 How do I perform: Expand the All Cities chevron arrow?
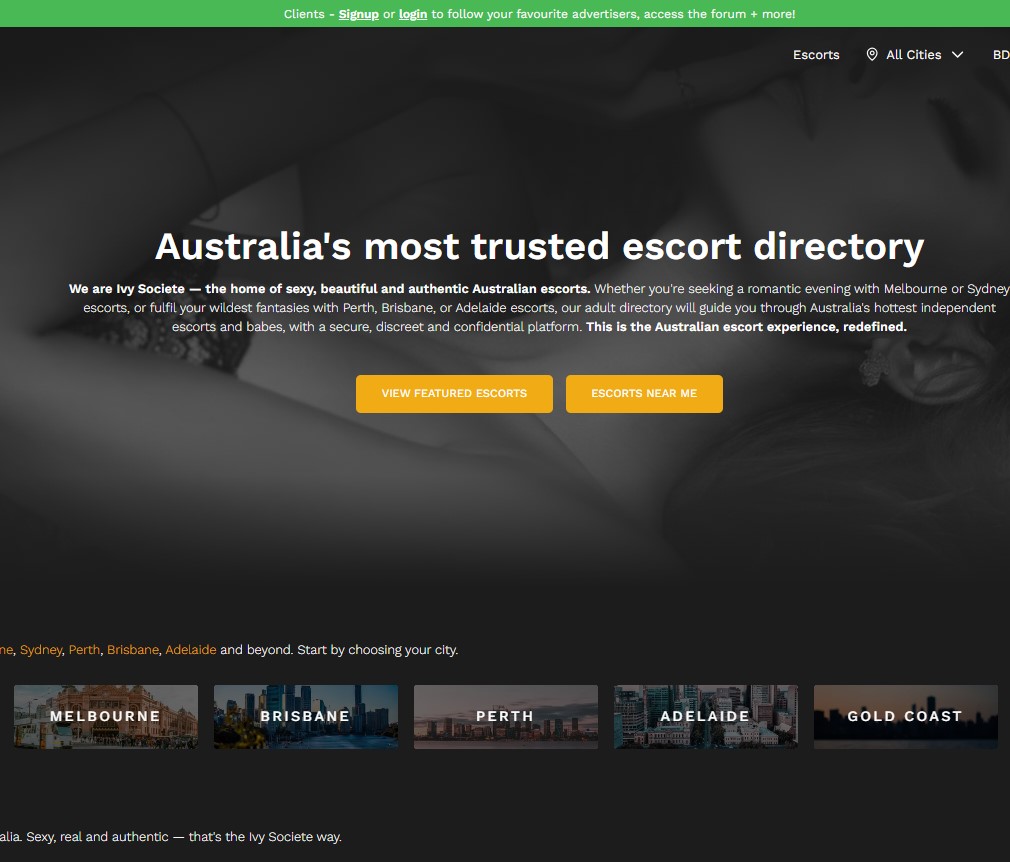tap(957, 55)
